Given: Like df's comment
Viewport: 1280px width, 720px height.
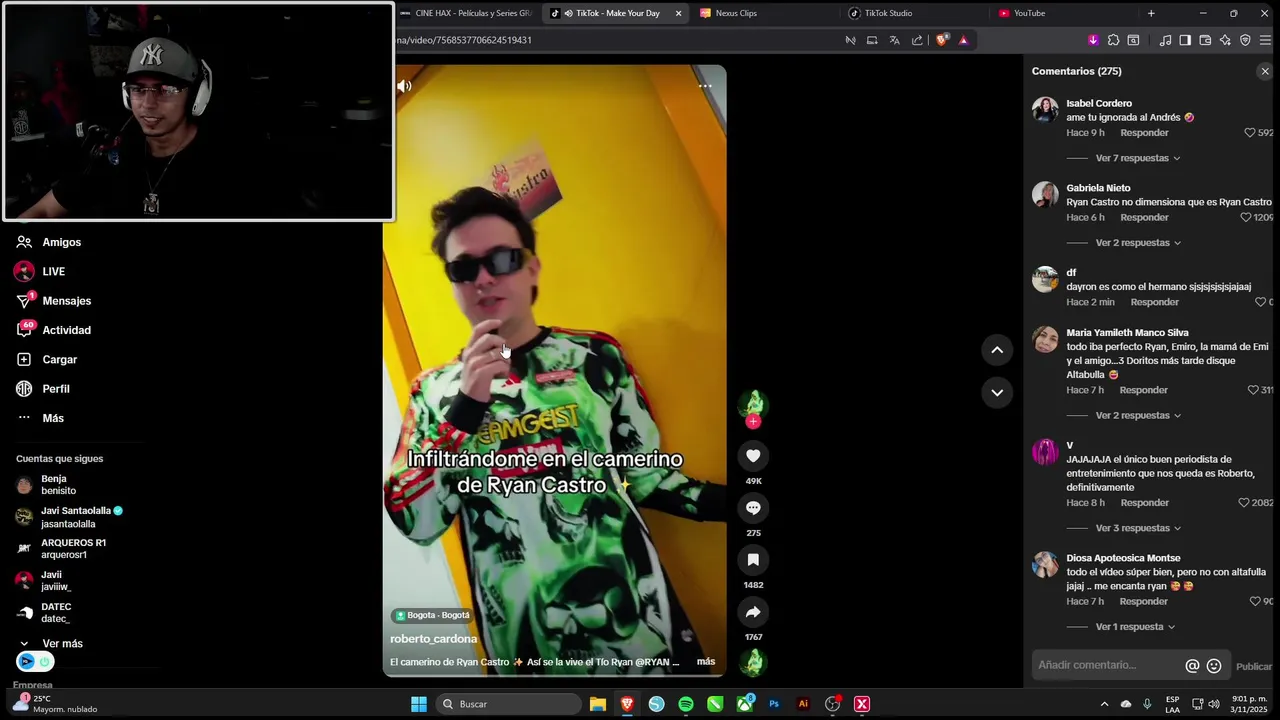Looking at the screenshot, I should (1261, 302).
